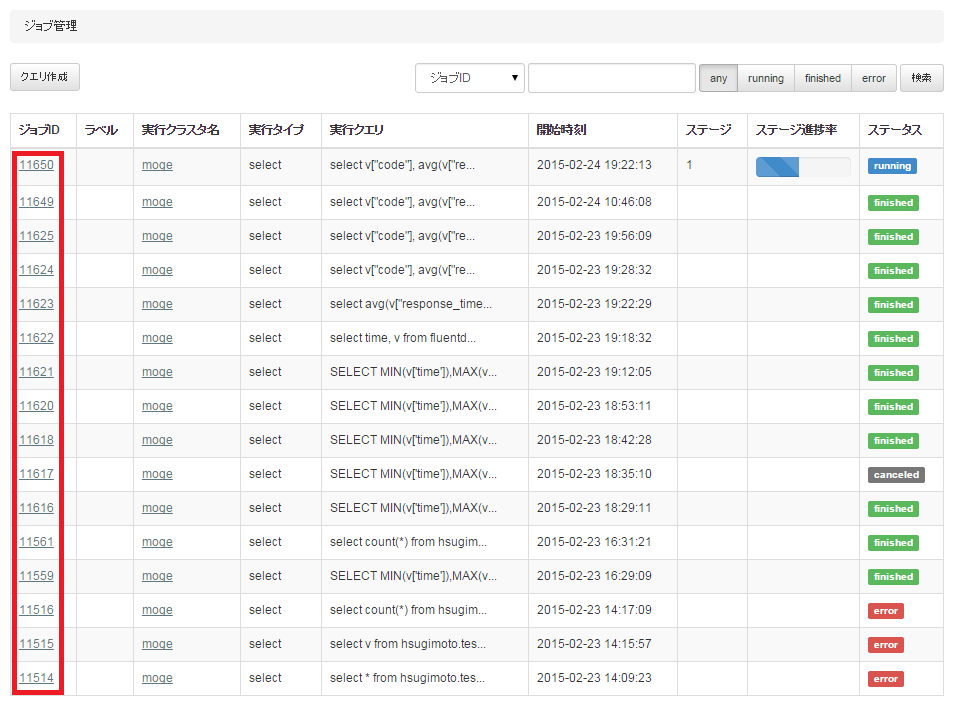Click the 実行クエリ column header

click(357, 130)
